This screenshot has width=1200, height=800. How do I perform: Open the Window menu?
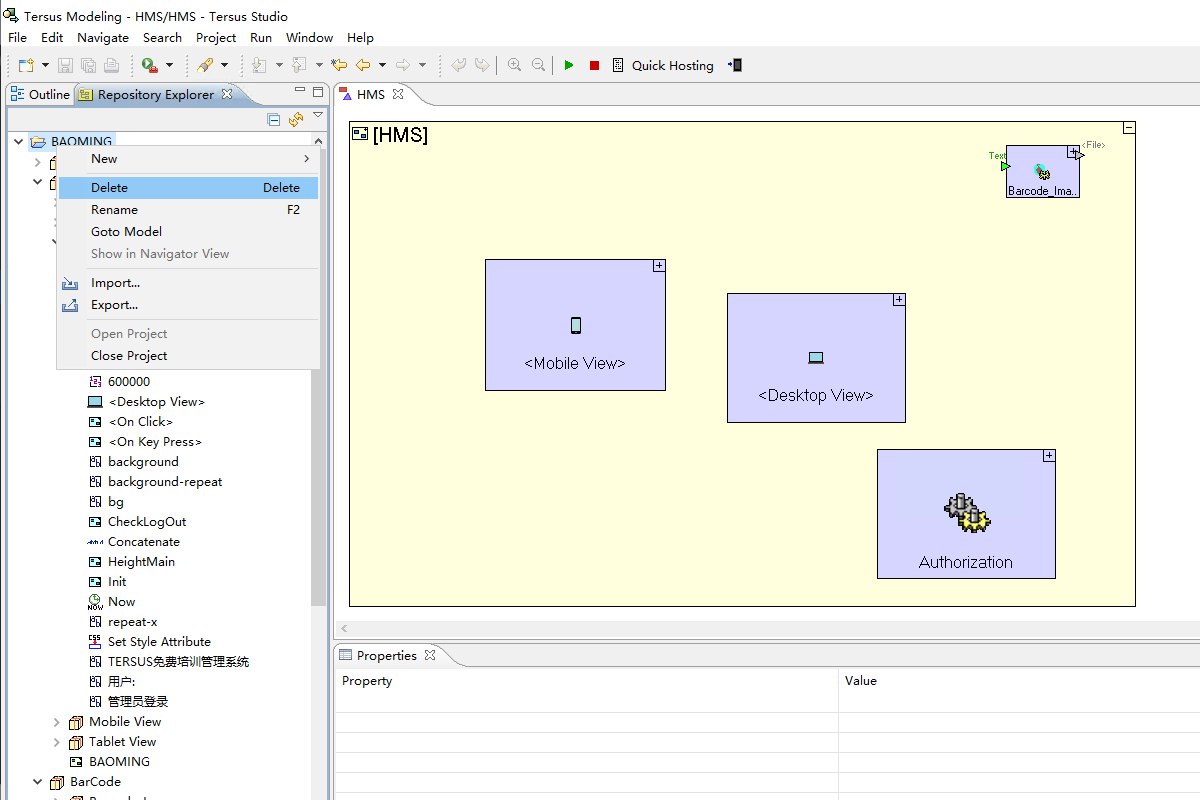click(309, 37)
